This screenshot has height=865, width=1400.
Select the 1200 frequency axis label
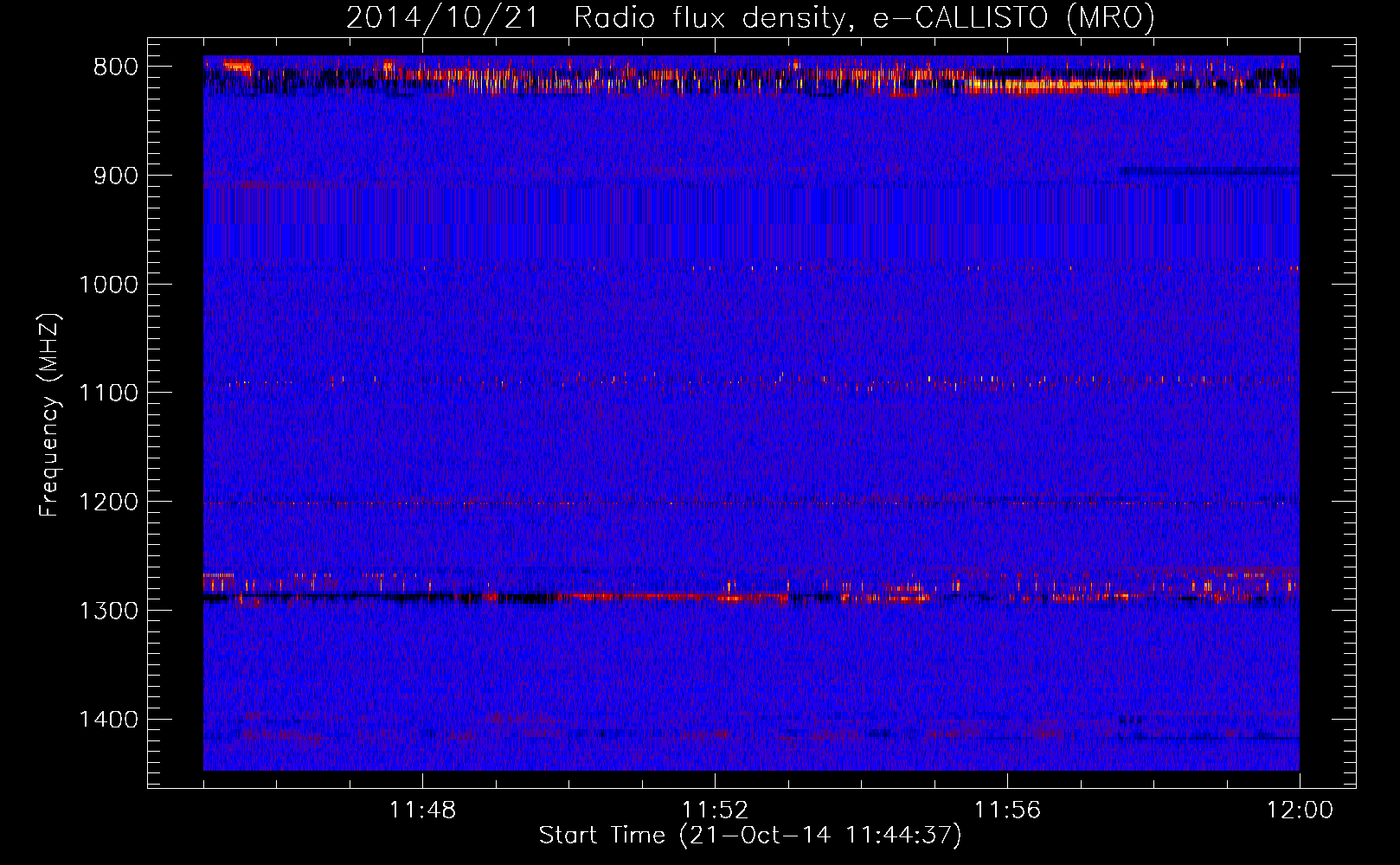[108, 502]
